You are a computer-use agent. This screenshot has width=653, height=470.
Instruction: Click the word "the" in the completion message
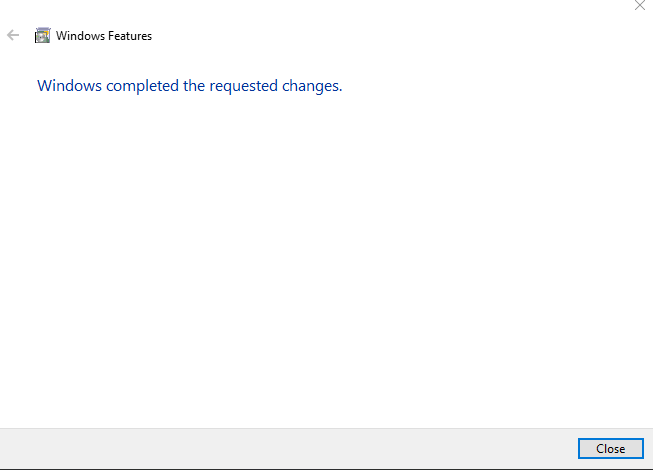(x=194, y=86)
